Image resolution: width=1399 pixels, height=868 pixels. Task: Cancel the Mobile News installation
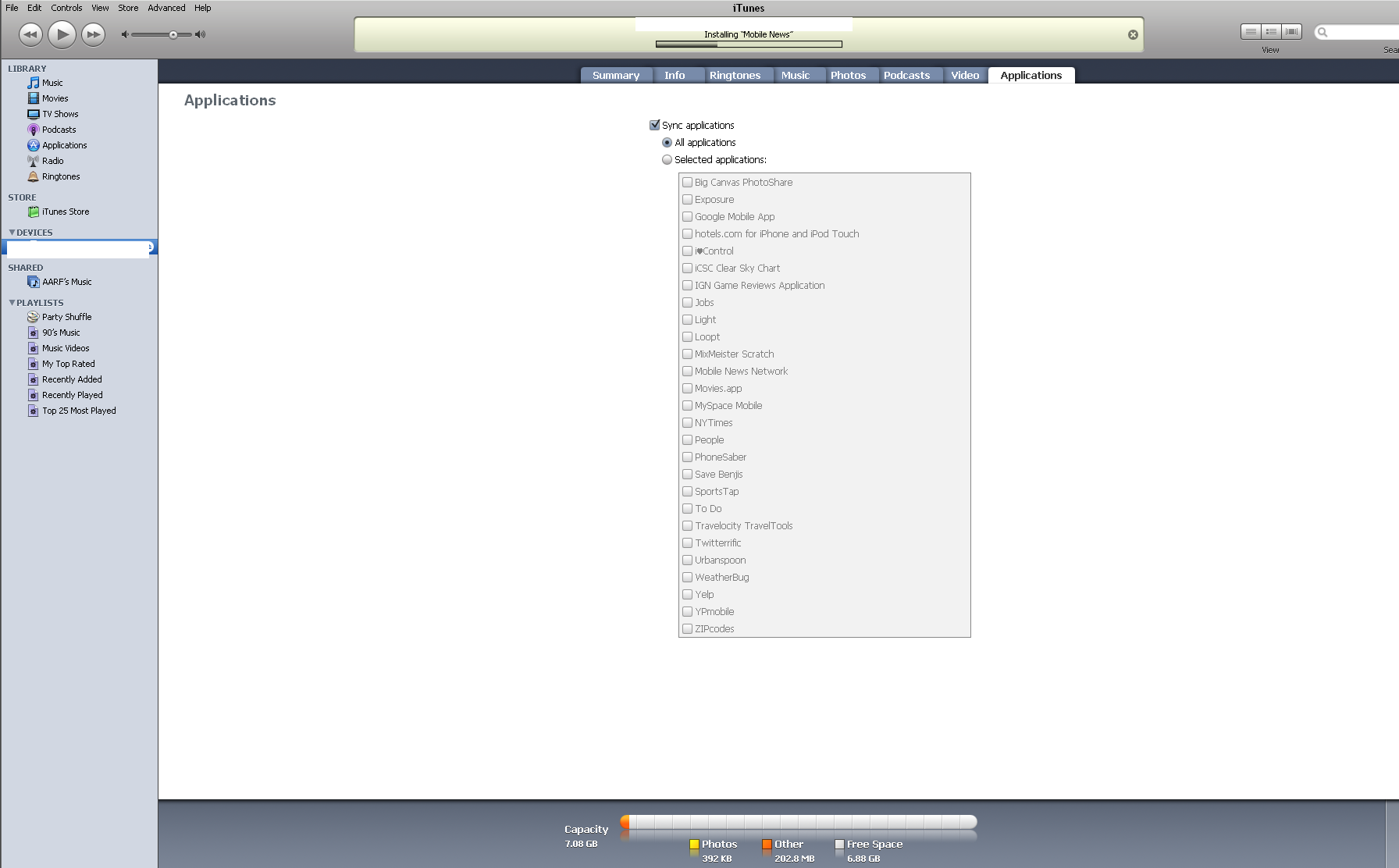click(x=1133, y=34)
